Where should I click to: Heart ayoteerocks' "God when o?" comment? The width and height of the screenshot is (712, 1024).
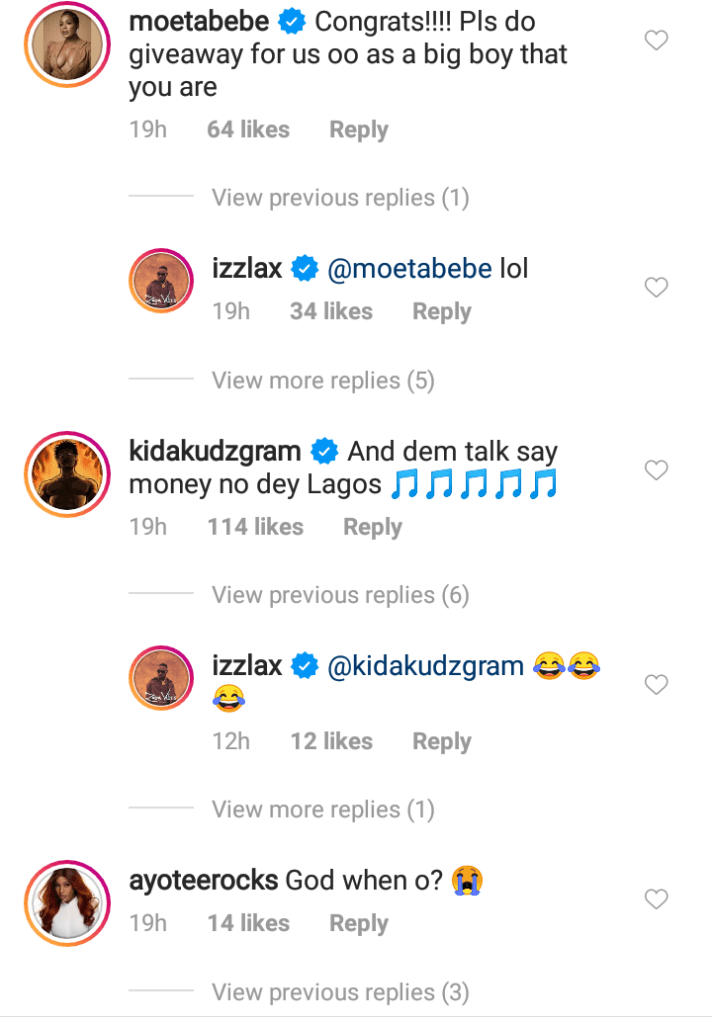[656, 899]
